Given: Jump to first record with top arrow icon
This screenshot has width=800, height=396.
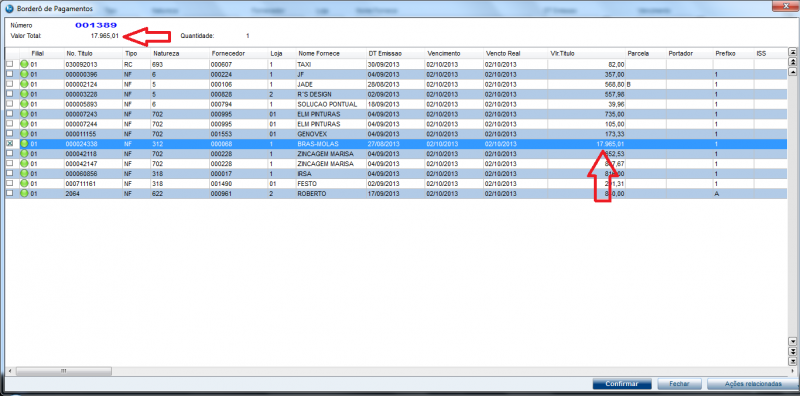Looking at the screenshot, I should [793, 52].
